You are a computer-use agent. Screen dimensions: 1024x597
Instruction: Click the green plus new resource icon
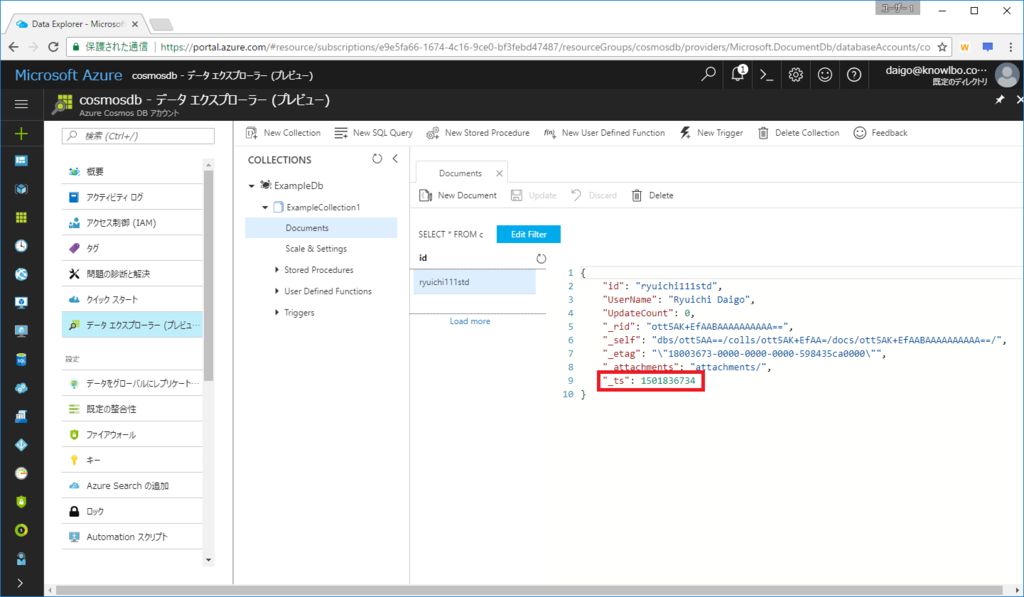coord(22,134)
